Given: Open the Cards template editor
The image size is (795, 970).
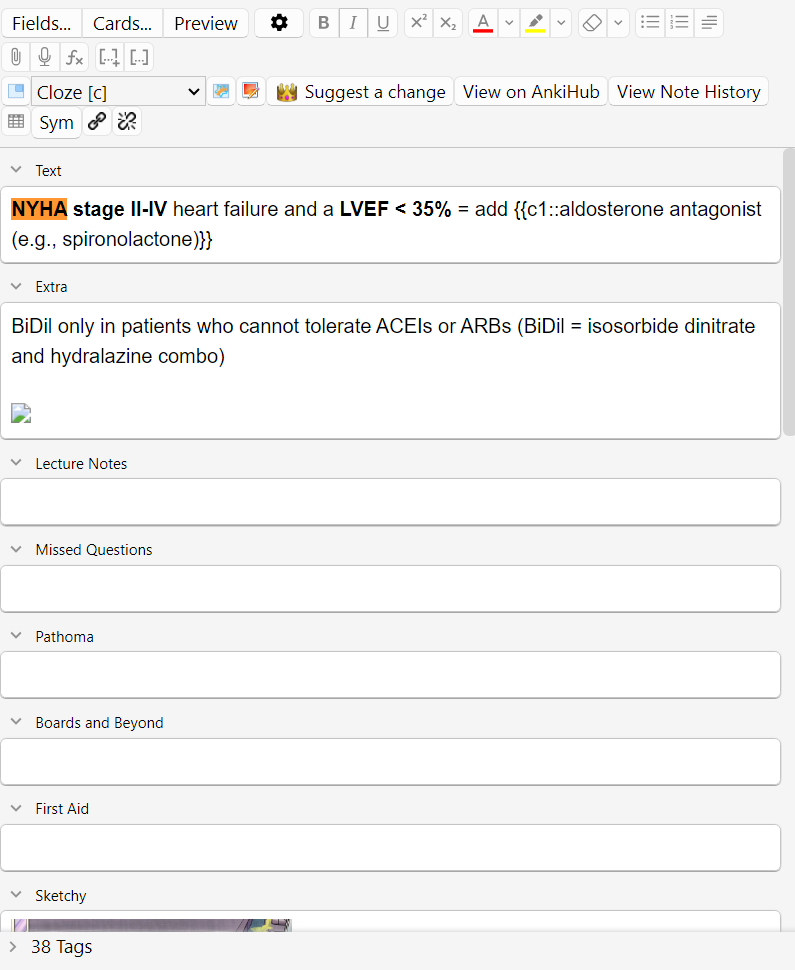Looking at the screenshot, I should tap(122, 23).
